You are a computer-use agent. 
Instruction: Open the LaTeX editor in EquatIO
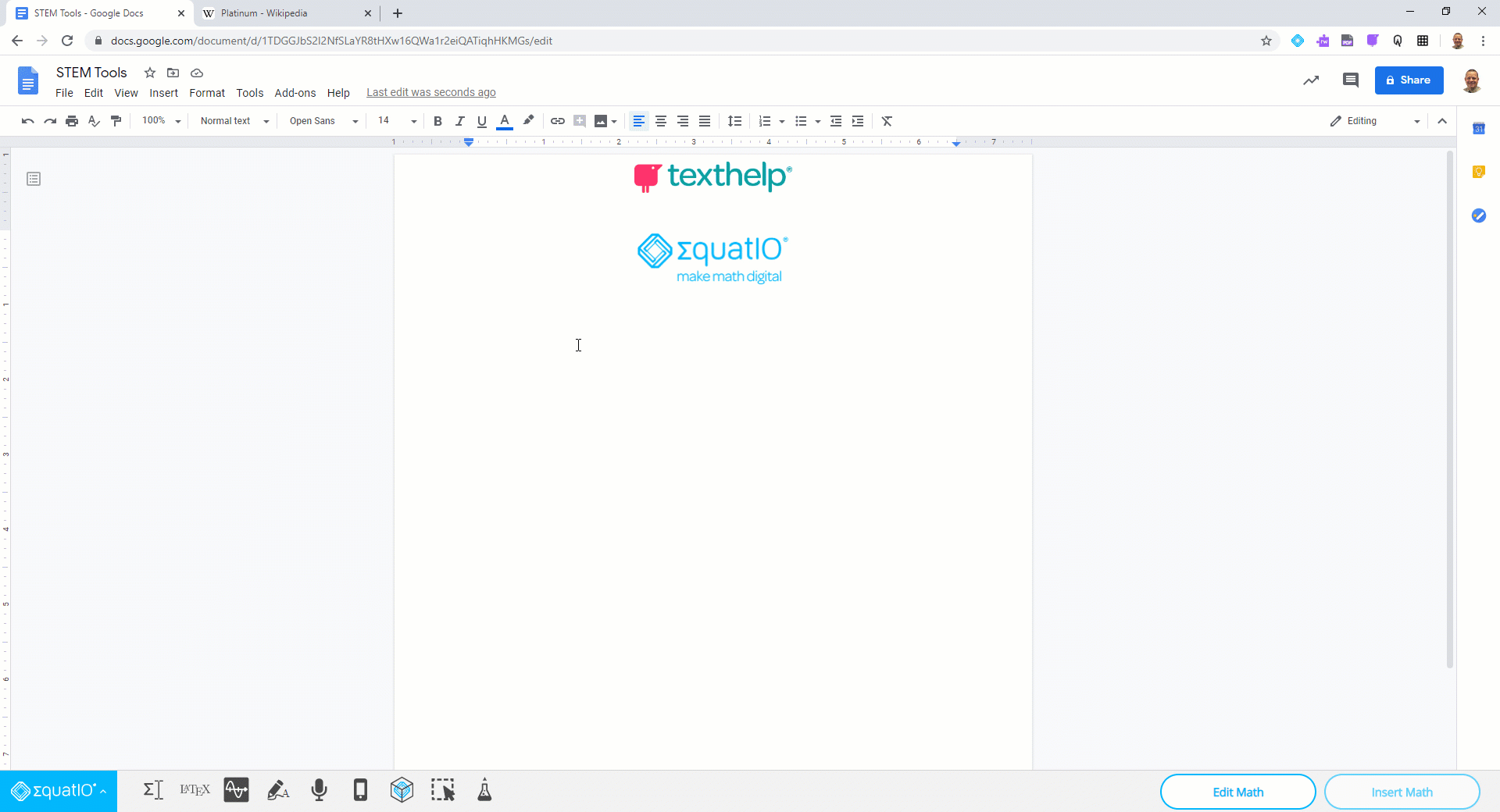195,790
